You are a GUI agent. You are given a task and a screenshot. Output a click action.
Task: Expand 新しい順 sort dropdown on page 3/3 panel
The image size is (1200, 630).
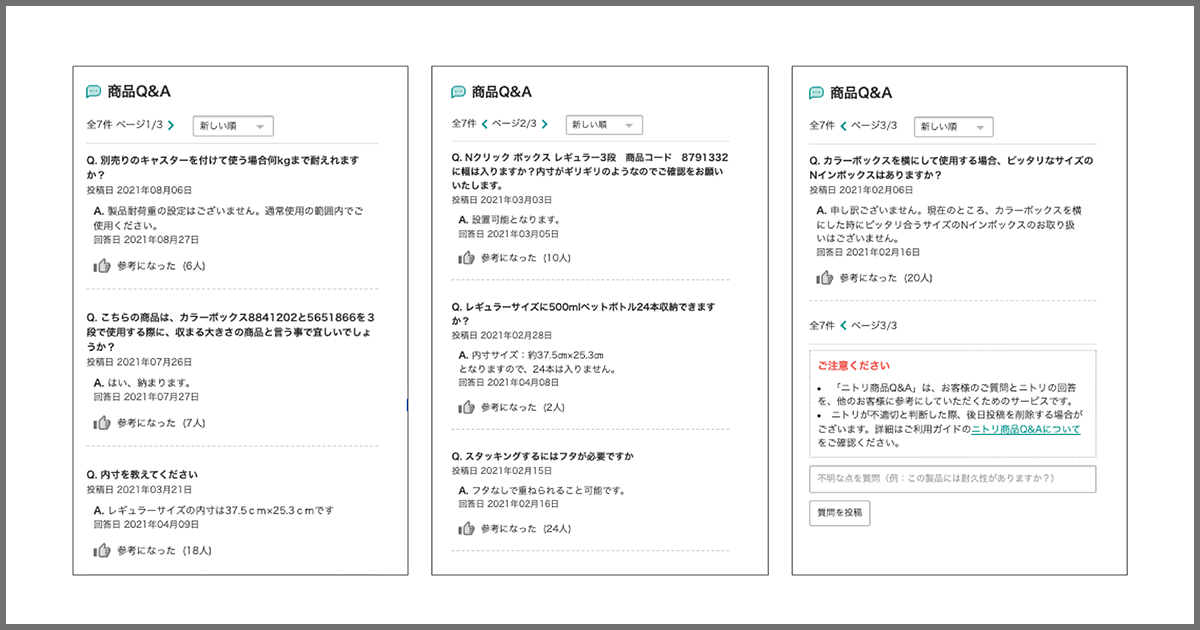954,127
